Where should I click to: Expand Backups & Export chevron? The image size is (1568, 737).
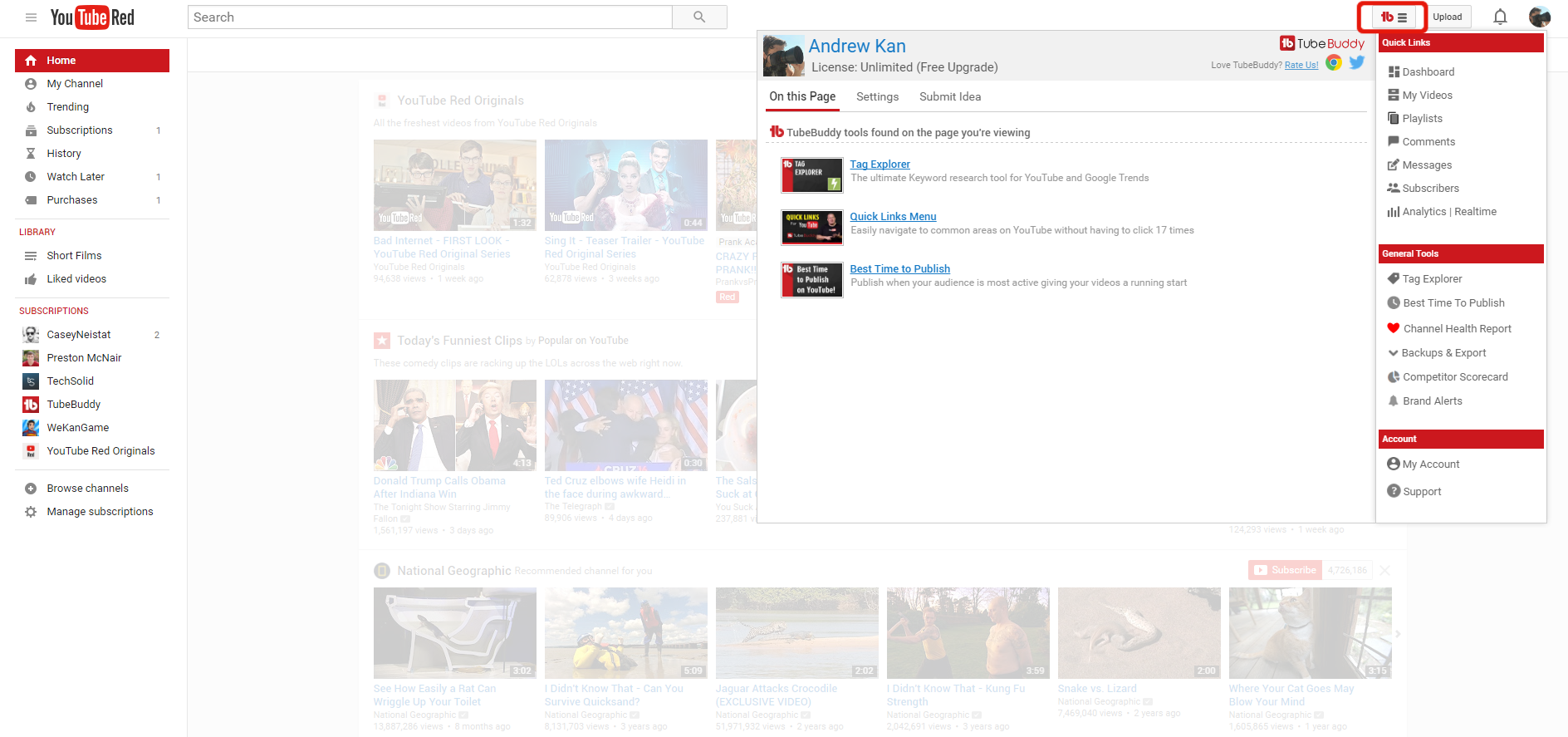(x=1394, y=353)
